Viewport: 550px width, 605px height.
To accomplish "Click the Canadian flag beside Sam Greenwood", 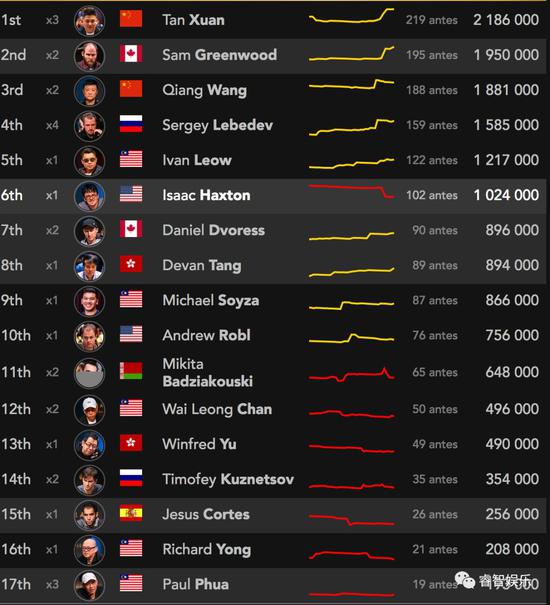I will click(131, 54).
